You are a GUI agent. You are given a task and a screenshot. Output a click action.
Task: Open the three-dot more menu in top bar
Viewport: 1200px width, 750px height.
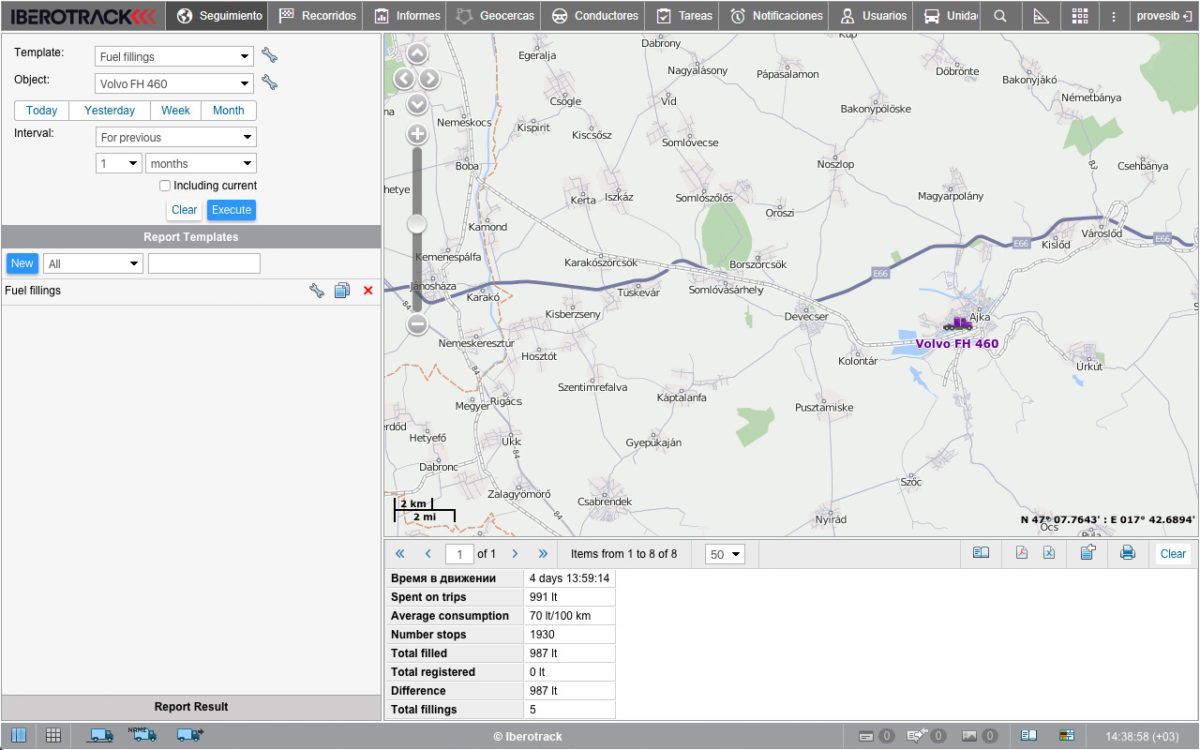[1114, 16]
